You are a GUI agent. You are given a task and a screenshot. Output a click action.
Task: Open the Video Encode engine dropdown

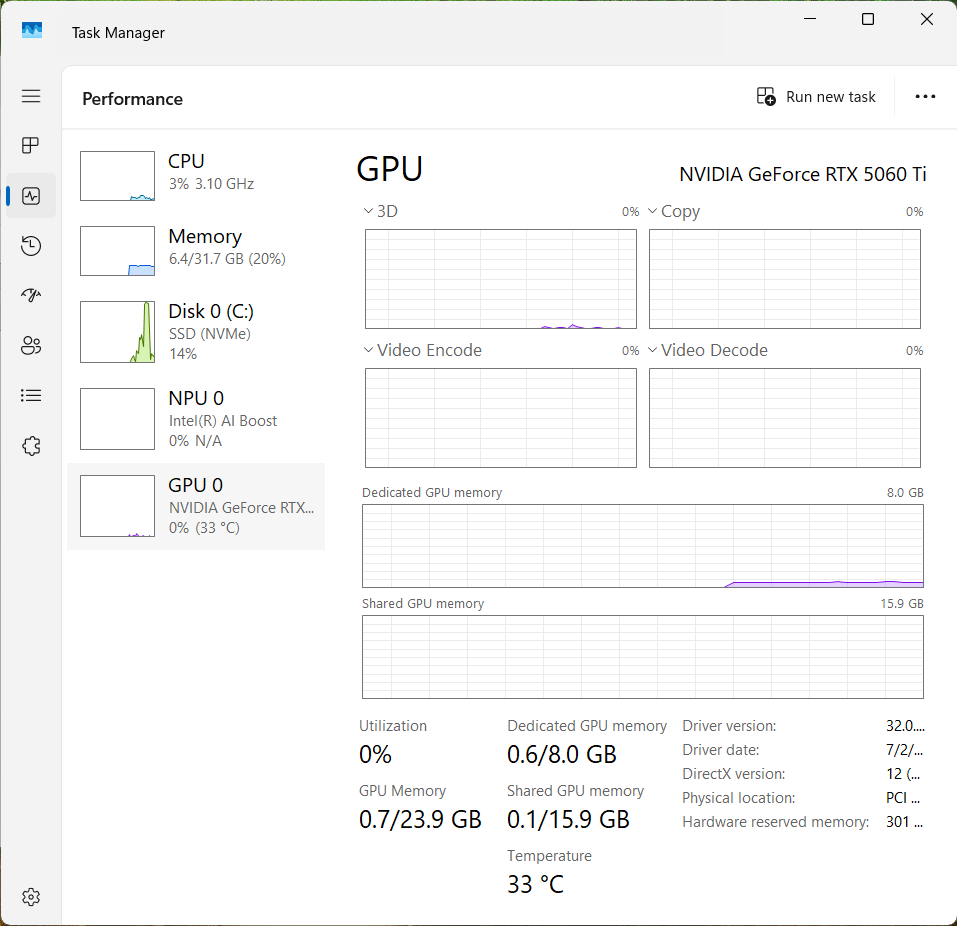[423, 350]
